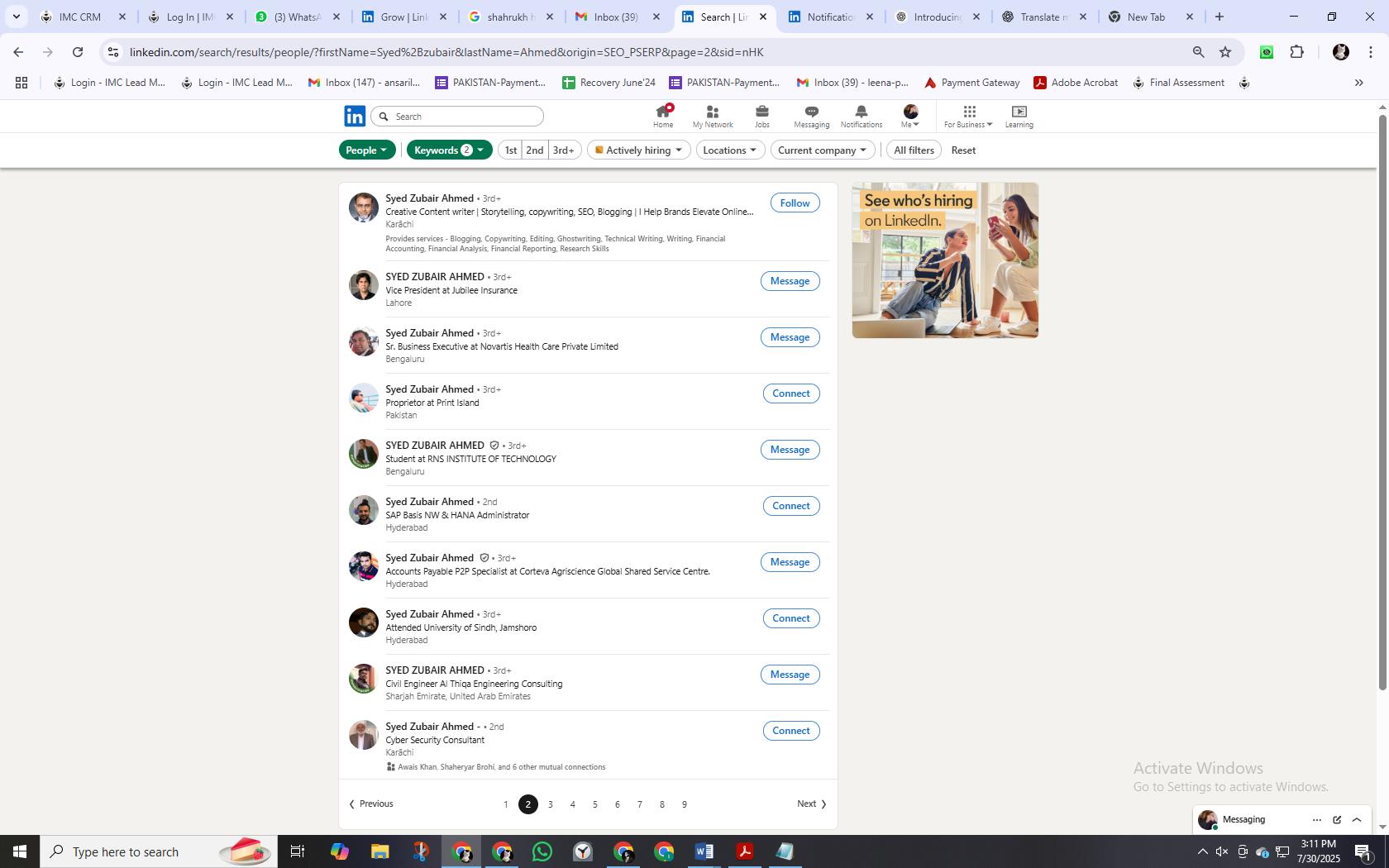Open Jubilee Insurance Vice President profile photo
The image size is (1389, 868).
[363, 285]
